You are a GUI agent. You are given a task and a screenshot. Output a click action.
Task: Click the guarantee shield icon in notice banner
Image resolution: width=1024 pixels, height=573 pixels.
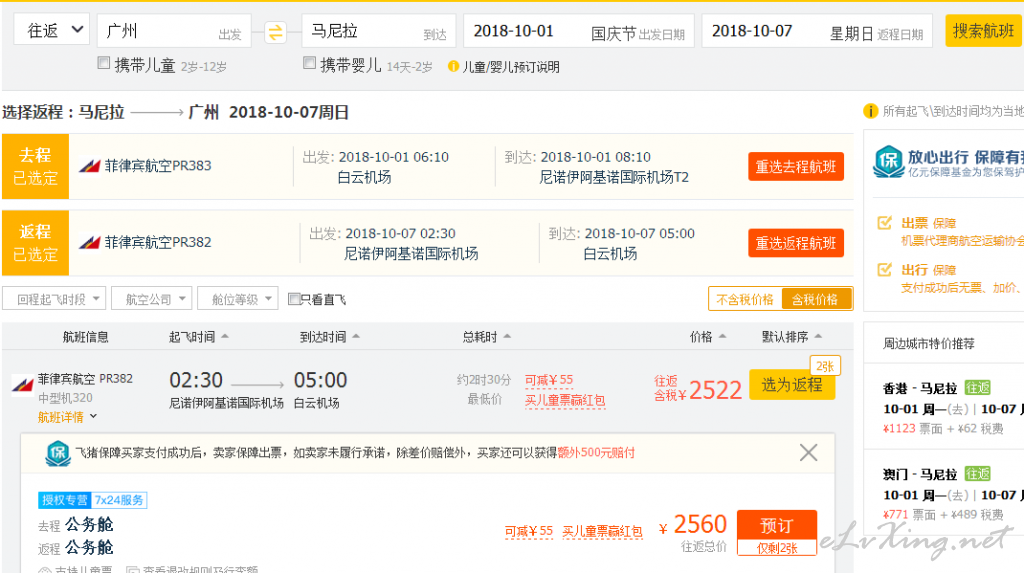click(57, 453)
